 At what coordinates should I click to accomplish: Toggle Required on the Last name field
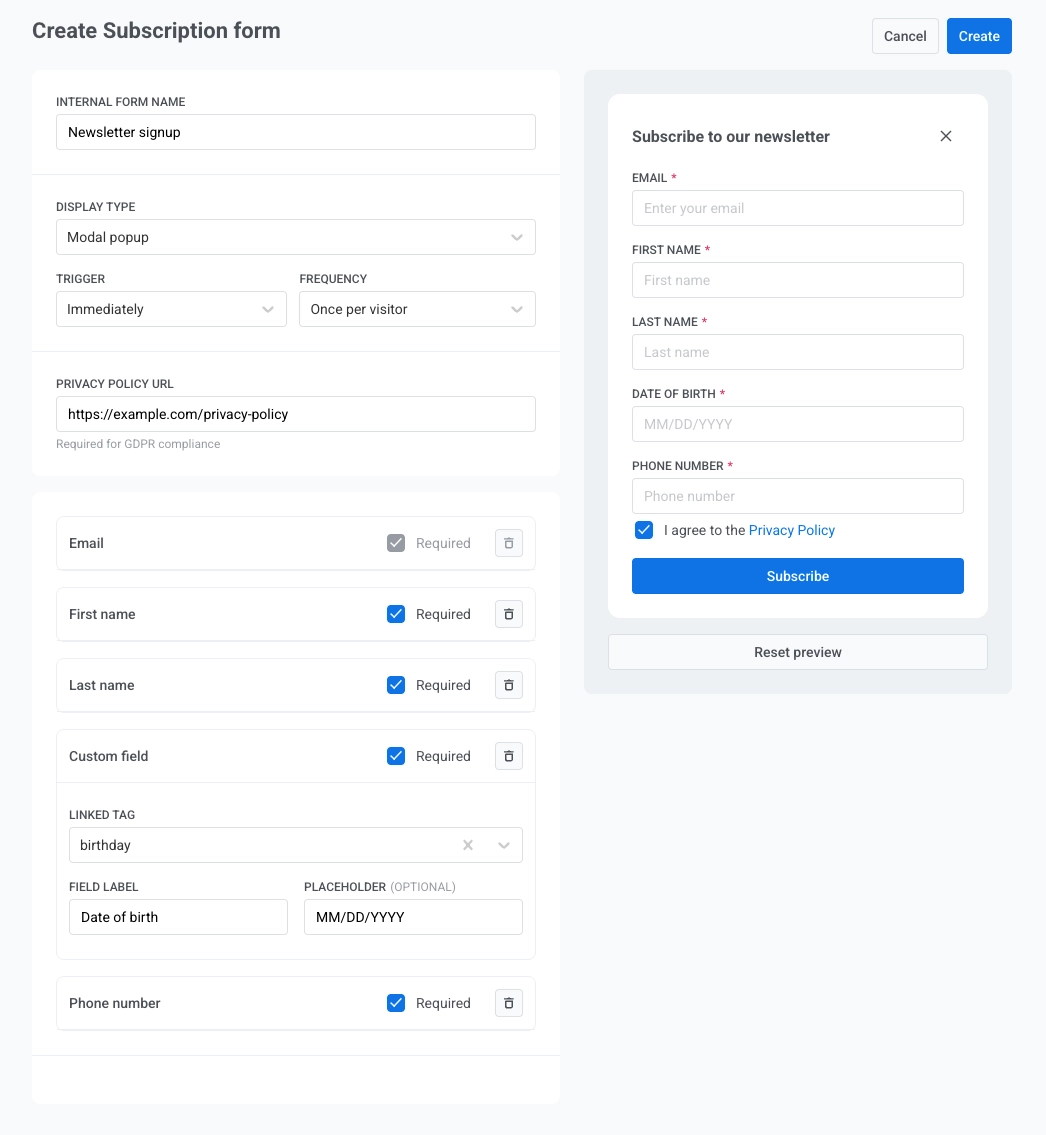(396, 685)
